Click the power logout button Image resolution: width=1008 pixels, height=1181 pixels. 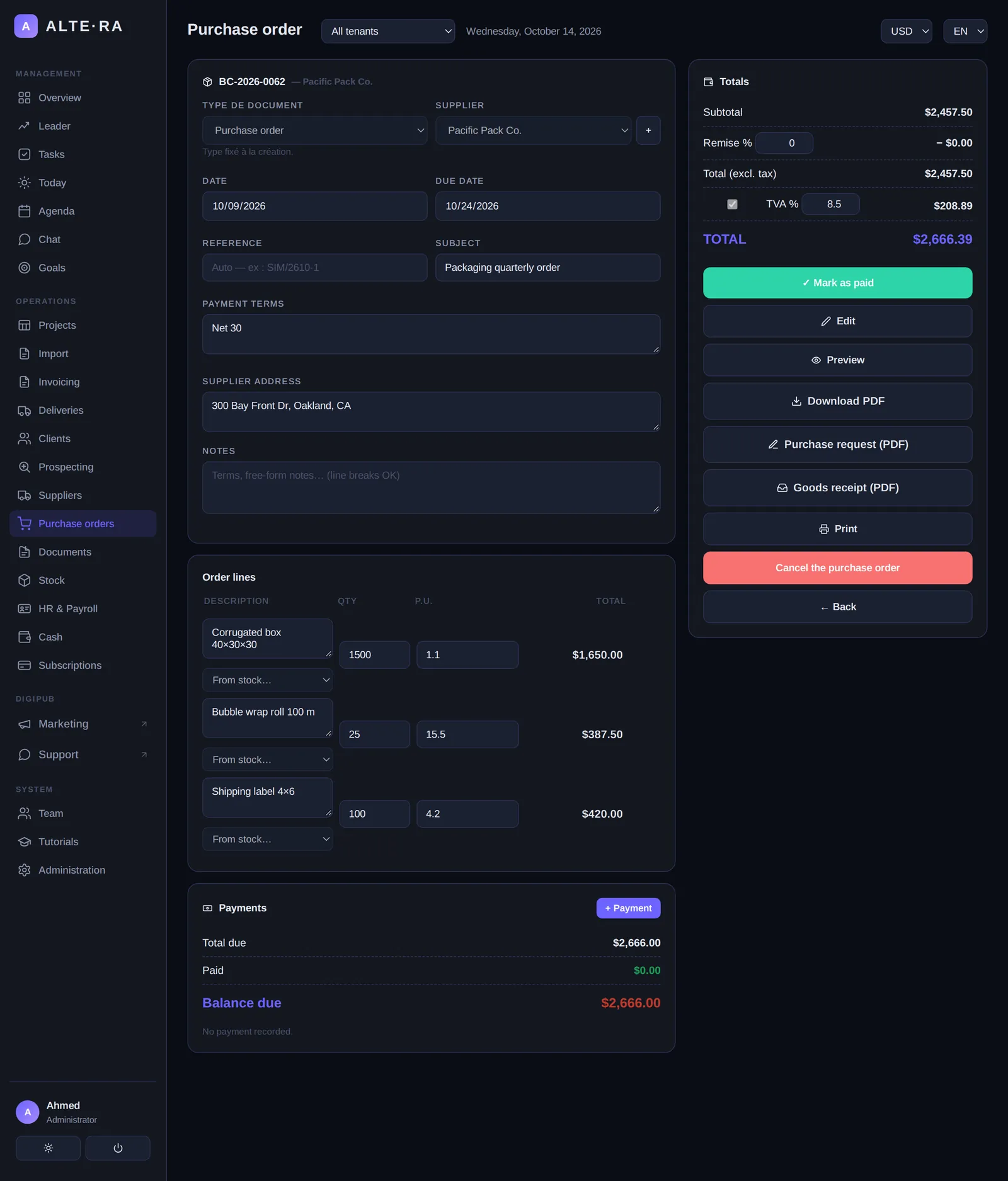click(118, 1148)
